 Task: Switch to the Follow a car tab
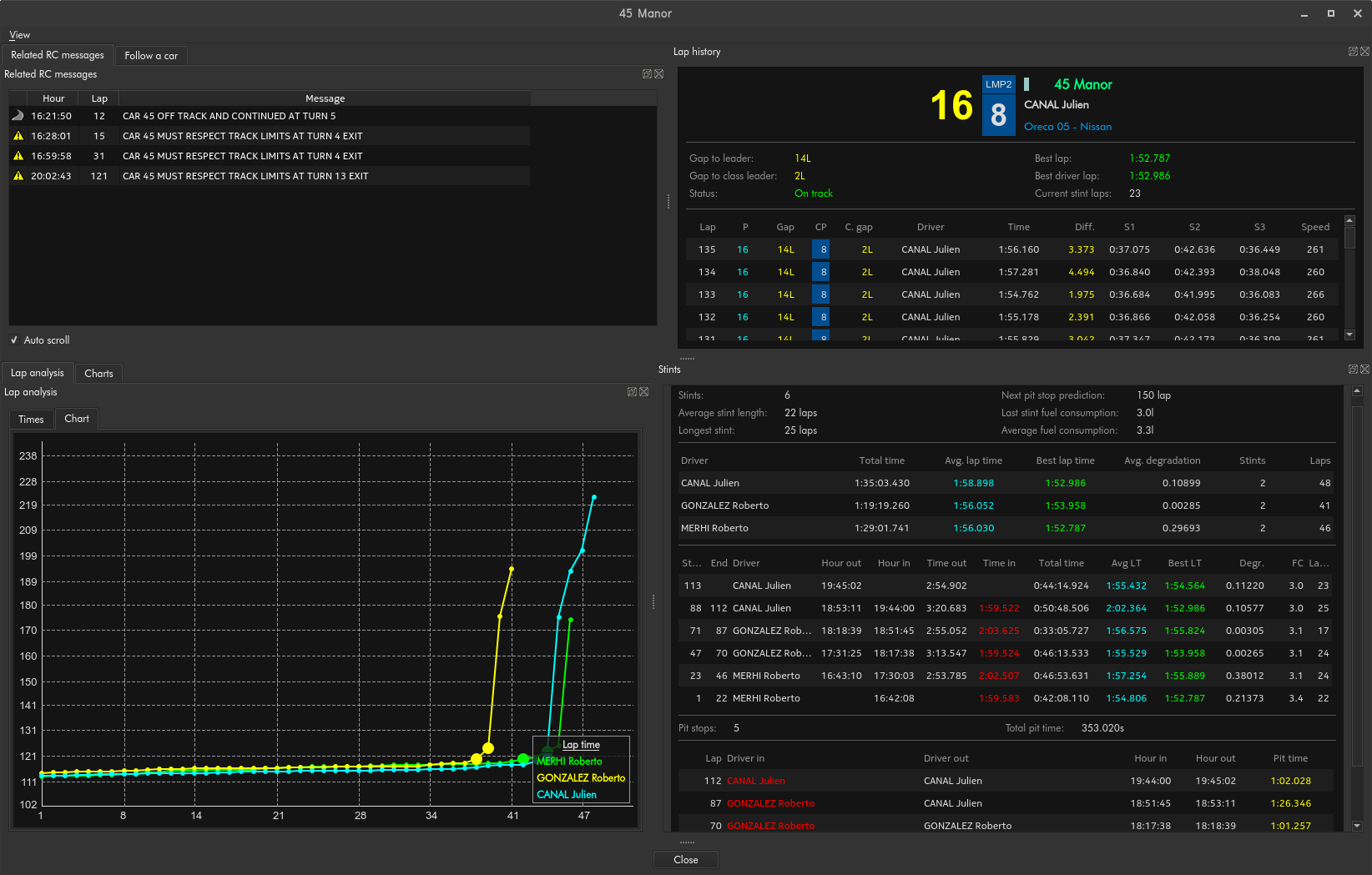click(x=151, y=56)
